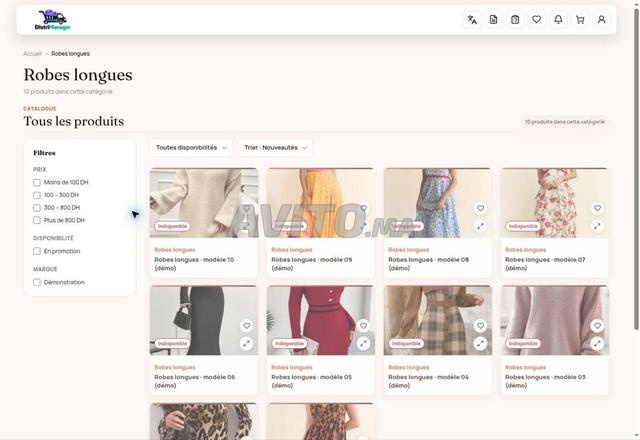Add modèle 08 to favorites heart
This screenshot has width=640, height=440.
click(480, 208)
